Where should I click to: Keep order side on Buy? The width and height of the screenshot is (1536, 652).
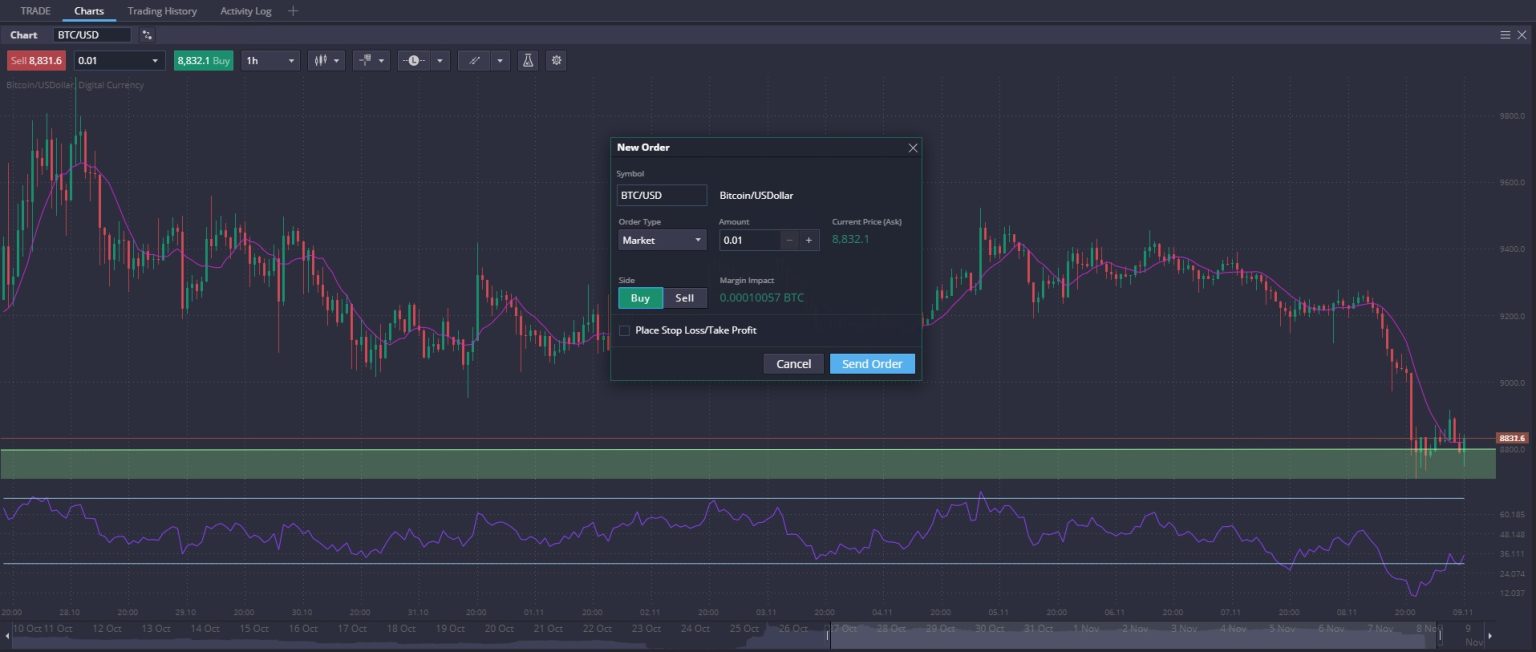tap(640, 297)
